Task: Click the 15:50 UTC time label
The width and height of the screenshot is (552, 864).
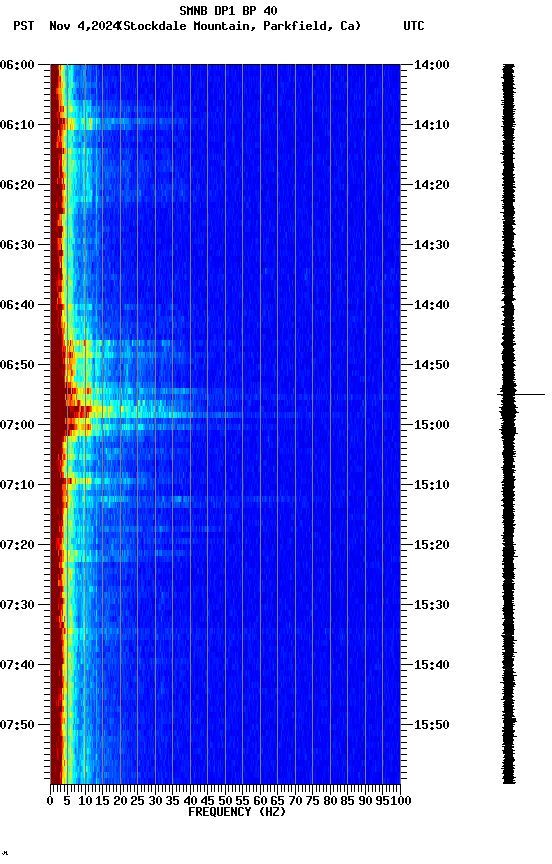Action: pyautogui.click(x=432, y=725)
